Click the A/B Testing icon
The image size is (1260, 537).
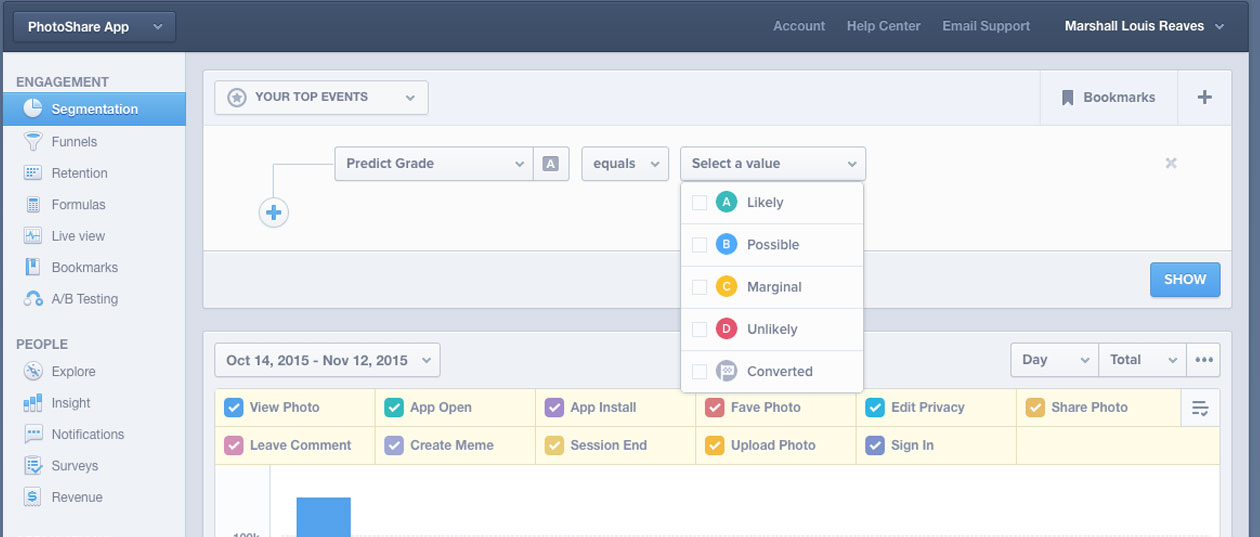tap(33, 299)
